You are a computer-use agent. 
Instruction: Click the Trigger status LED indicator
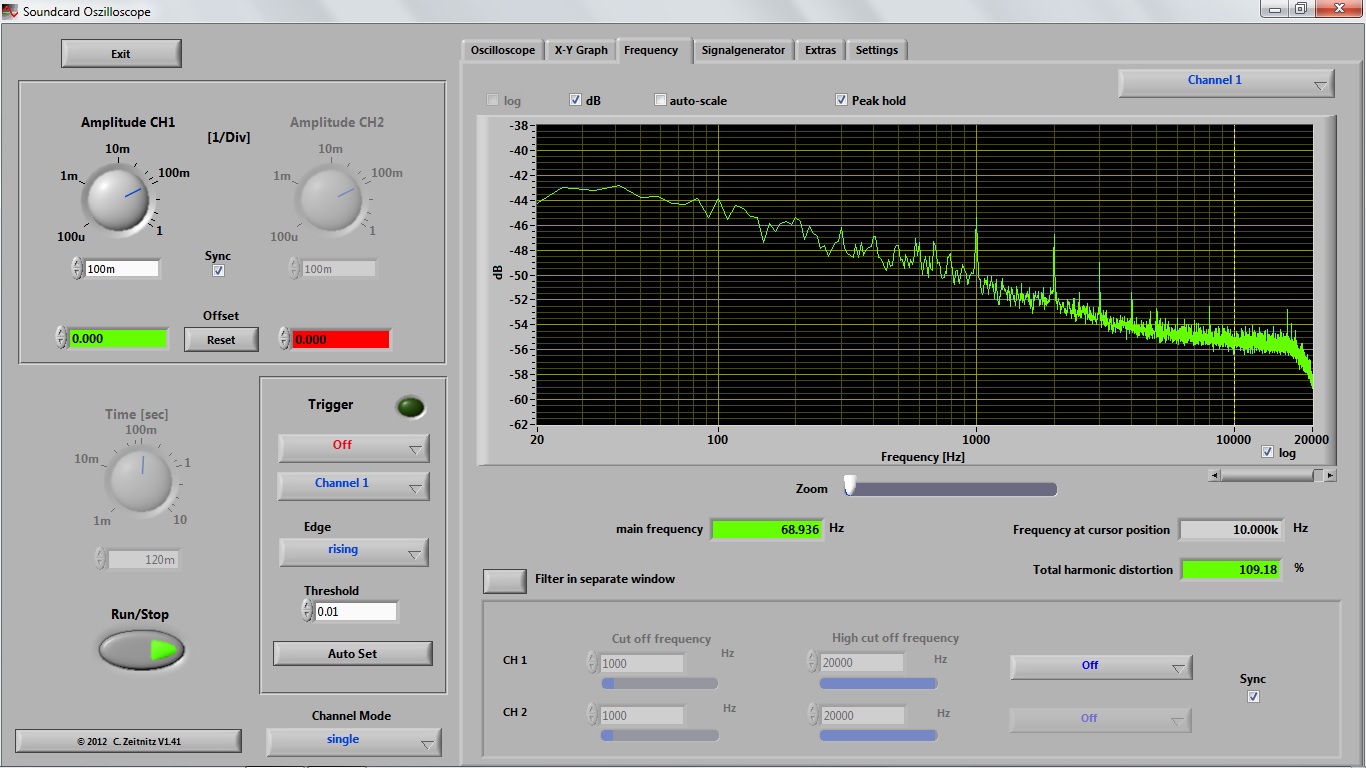pyautogui.click(x=410, y=407)
